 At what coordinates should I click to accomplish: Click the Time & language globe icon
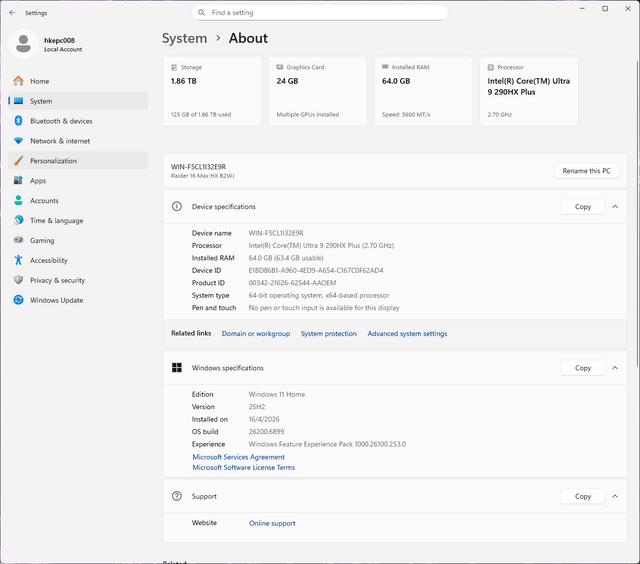[18, 220]
